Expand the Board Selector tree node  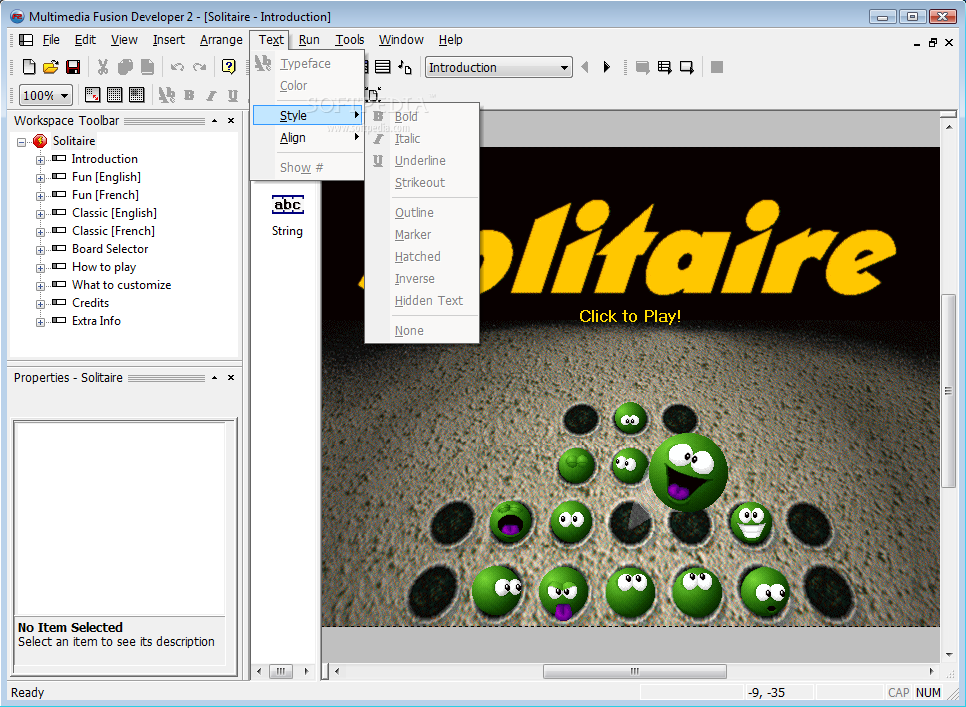(40, 250)
